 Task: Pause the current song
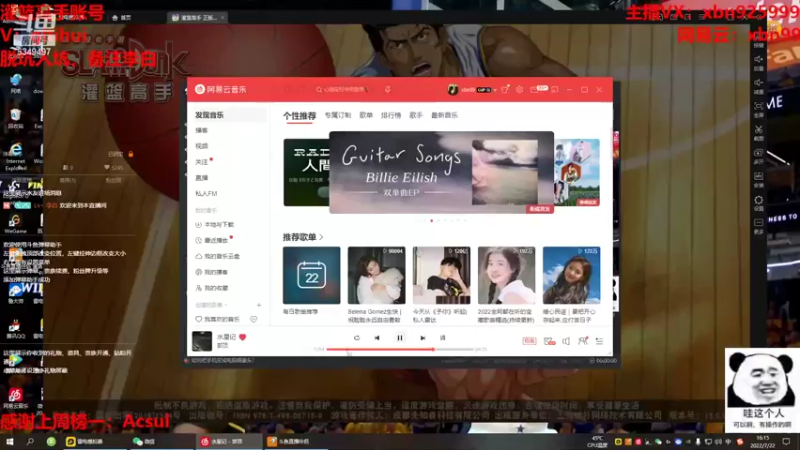click(400, 338)
